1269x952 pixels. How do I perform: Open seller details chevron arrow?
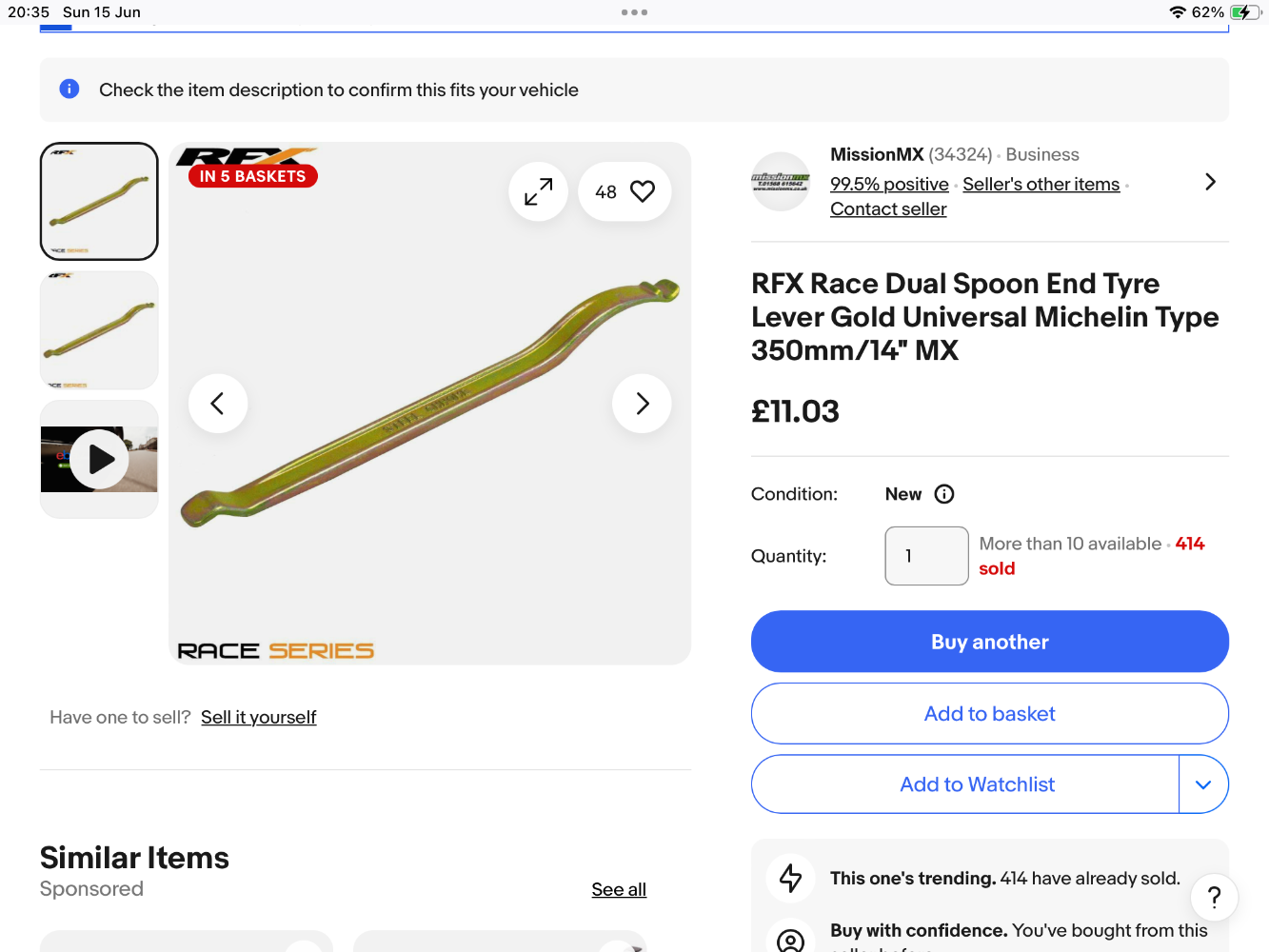1210,182
